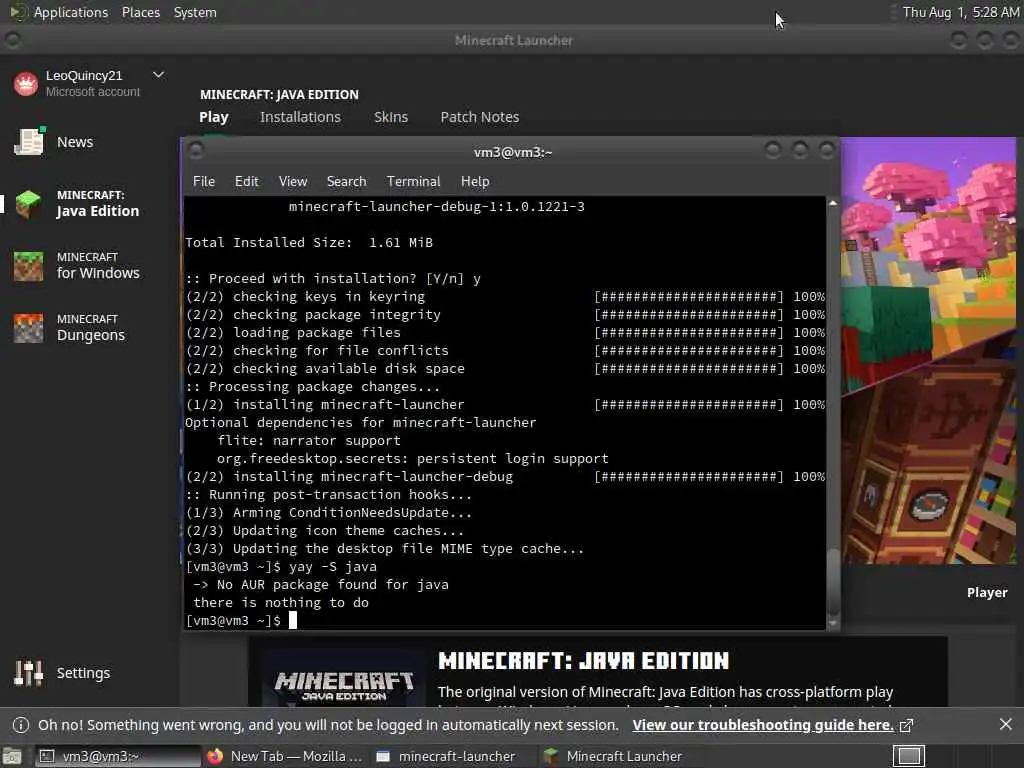Open Minecraft for Windows icon
Image resolution: width=1024 pixels, height=768 pixels.
[x=28, y=266]
